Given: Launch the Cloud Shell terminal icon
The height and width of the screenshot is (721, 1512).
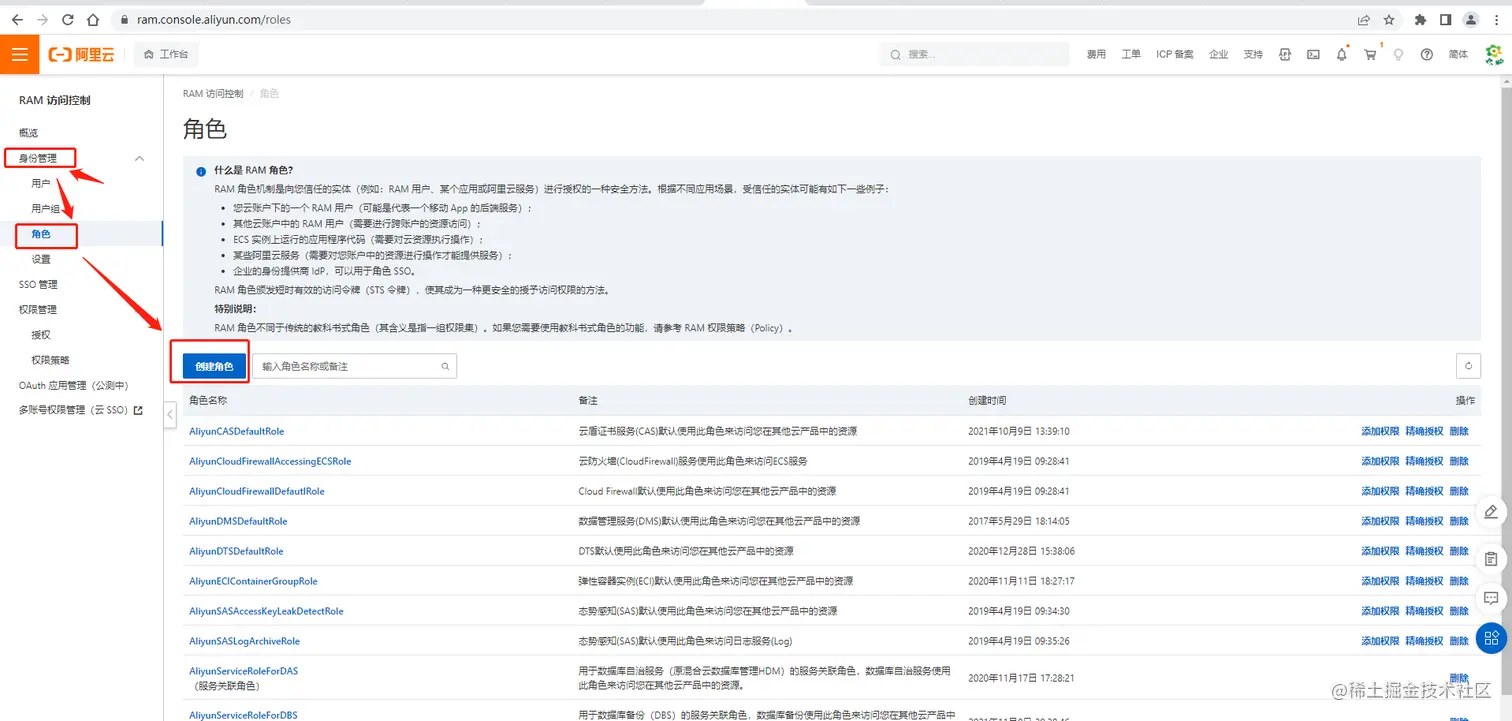Looking at the screenshot, I should (1313, 54).
